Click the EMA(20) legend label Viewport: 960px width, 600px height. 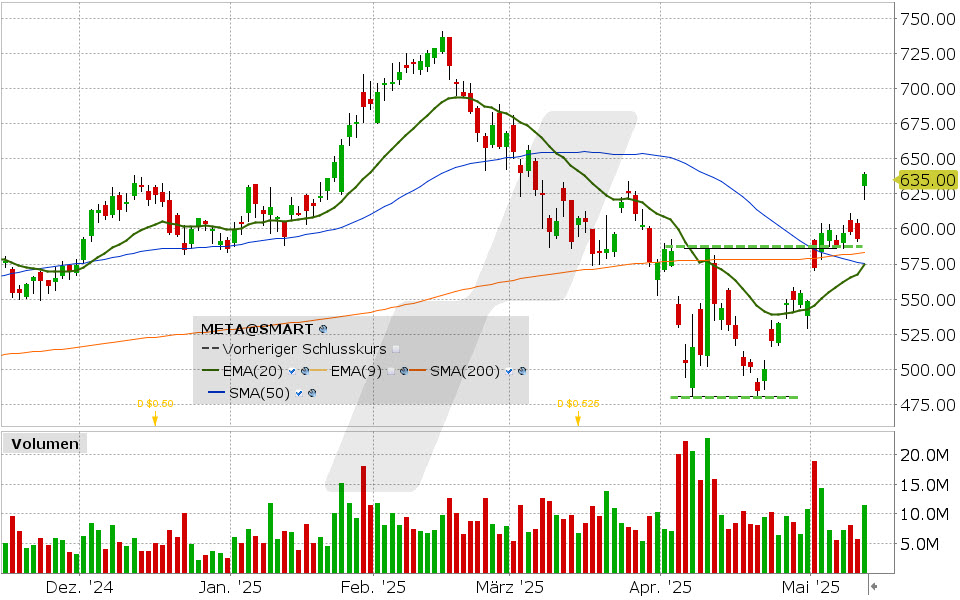tap(253, 371)
